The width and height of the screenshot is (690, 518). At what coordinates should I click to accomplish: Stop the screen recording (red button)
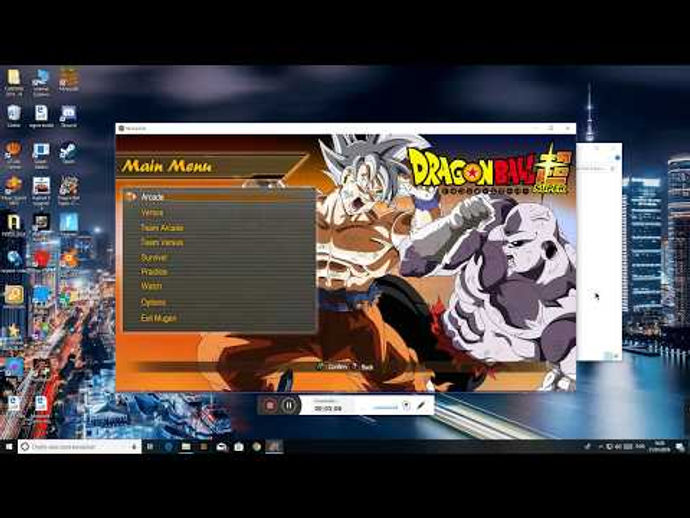270,405
